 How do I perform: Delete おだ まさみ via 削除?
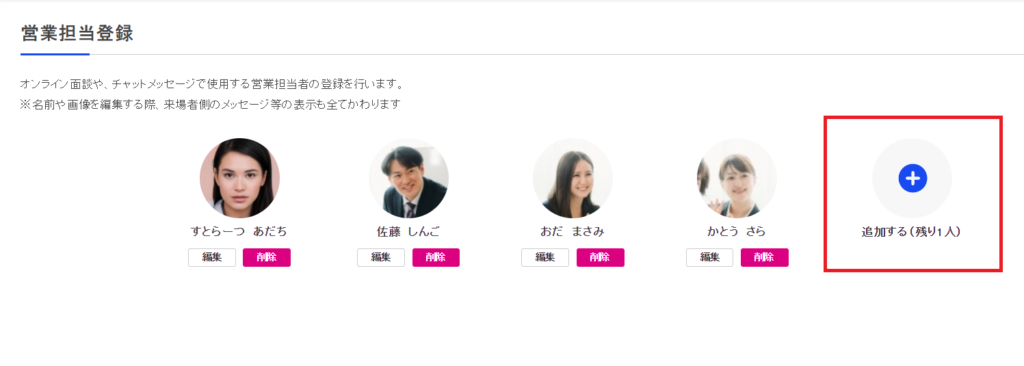[x=600, y=258]
